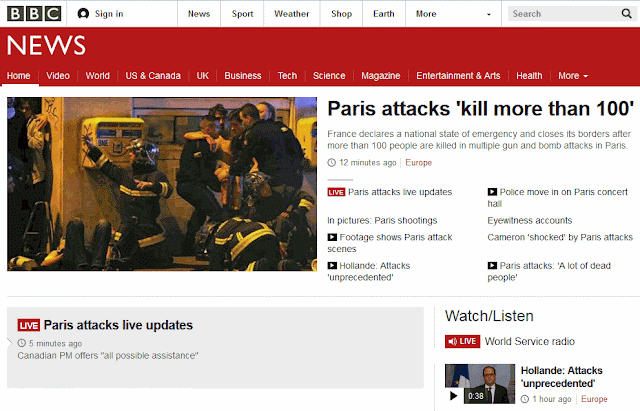Select the Science tab
Image resolution: width=640 pixels, height=411 pixels.
pos(329,76)
